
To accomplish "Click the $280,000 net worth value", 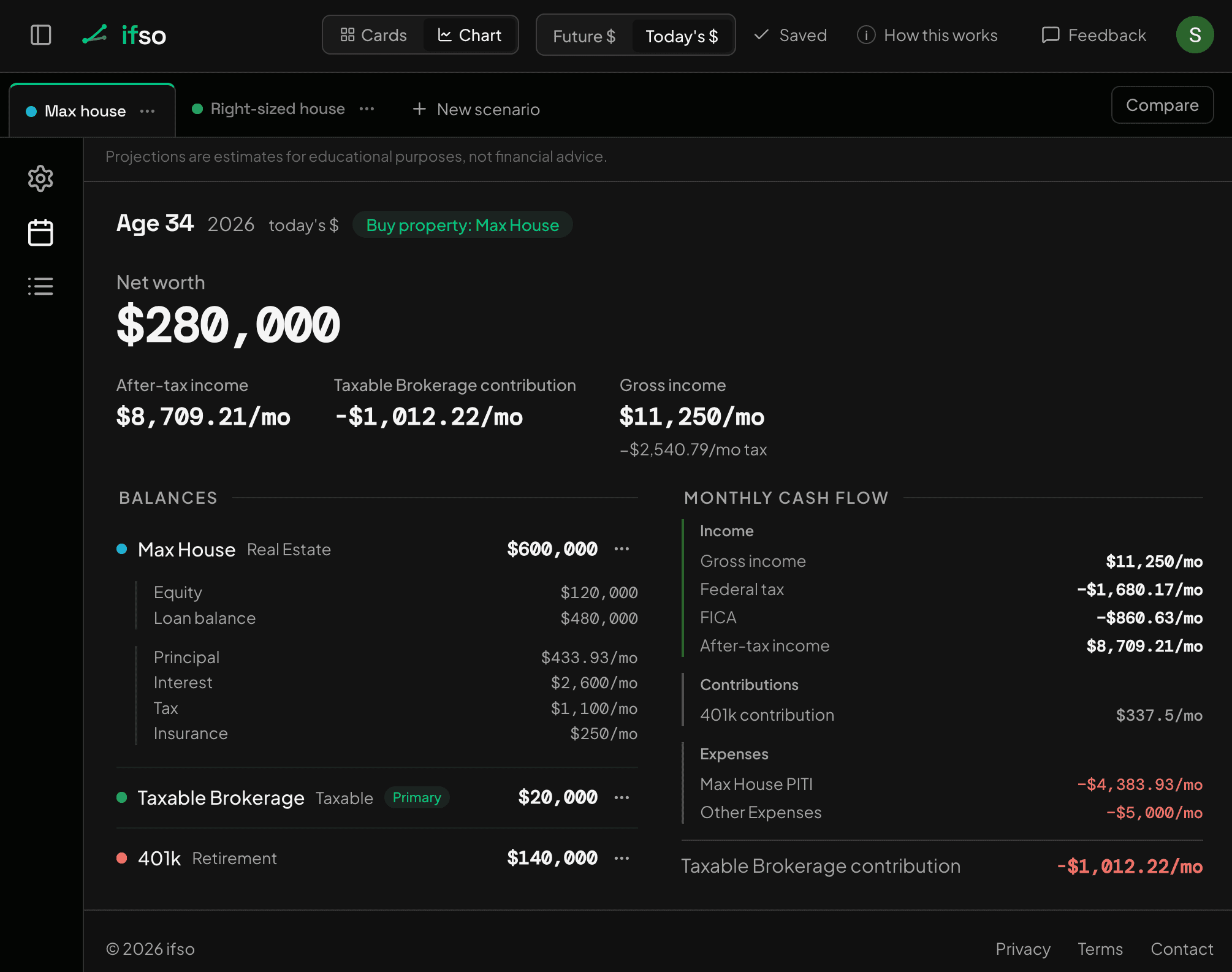I will point(228,325).
